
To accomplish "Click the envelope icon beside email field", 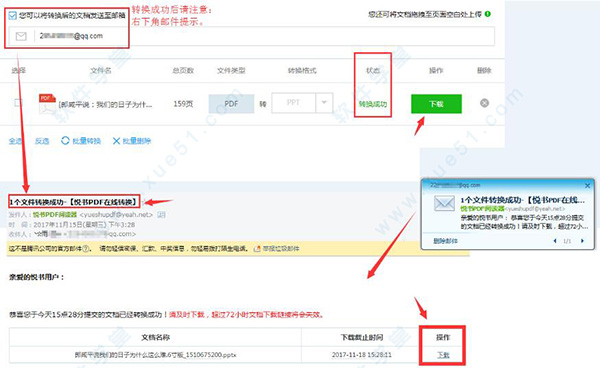I will click(x=21, y=36).
